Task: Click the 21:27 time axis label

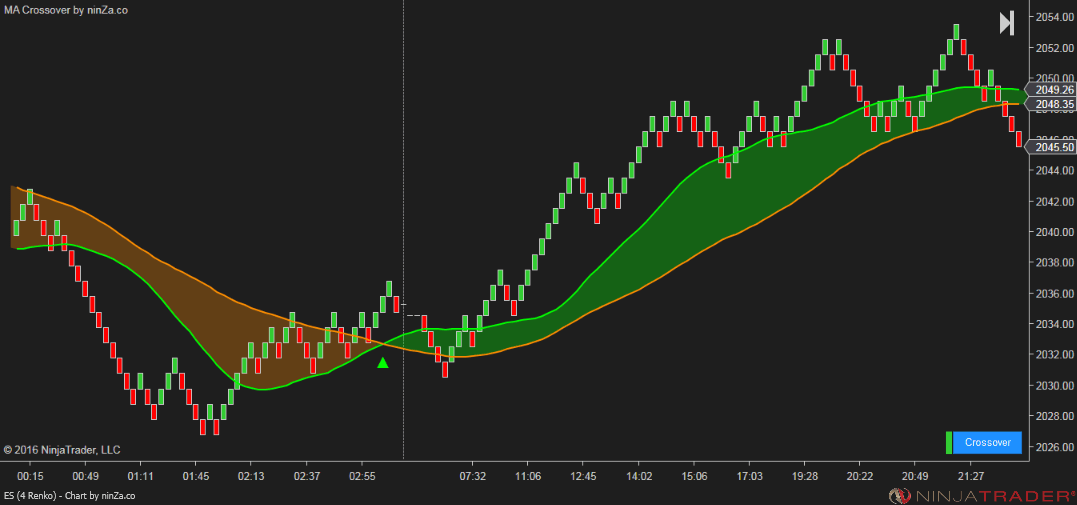Action: click(971, 475)
